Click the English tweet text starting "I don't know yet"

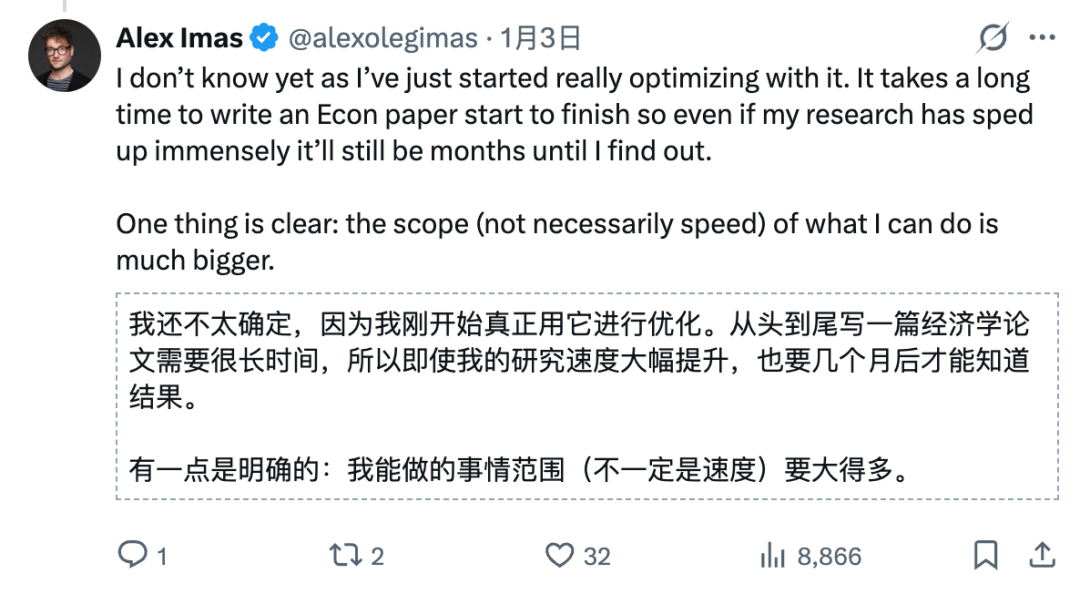570,115
